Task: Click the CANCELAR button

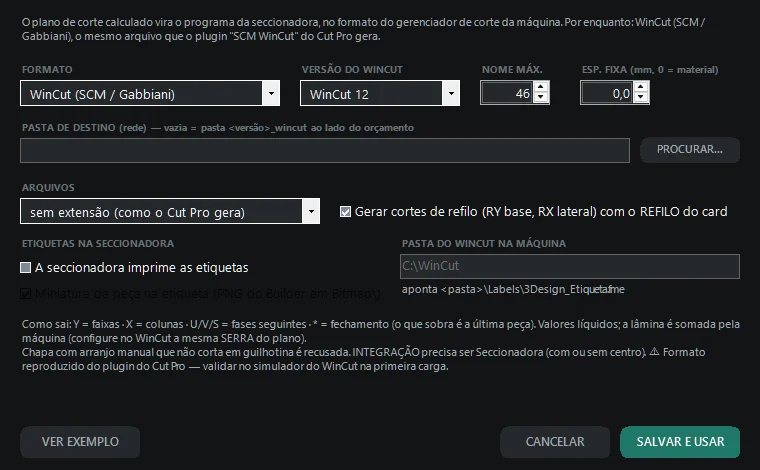Action: (x=555, y=442)
